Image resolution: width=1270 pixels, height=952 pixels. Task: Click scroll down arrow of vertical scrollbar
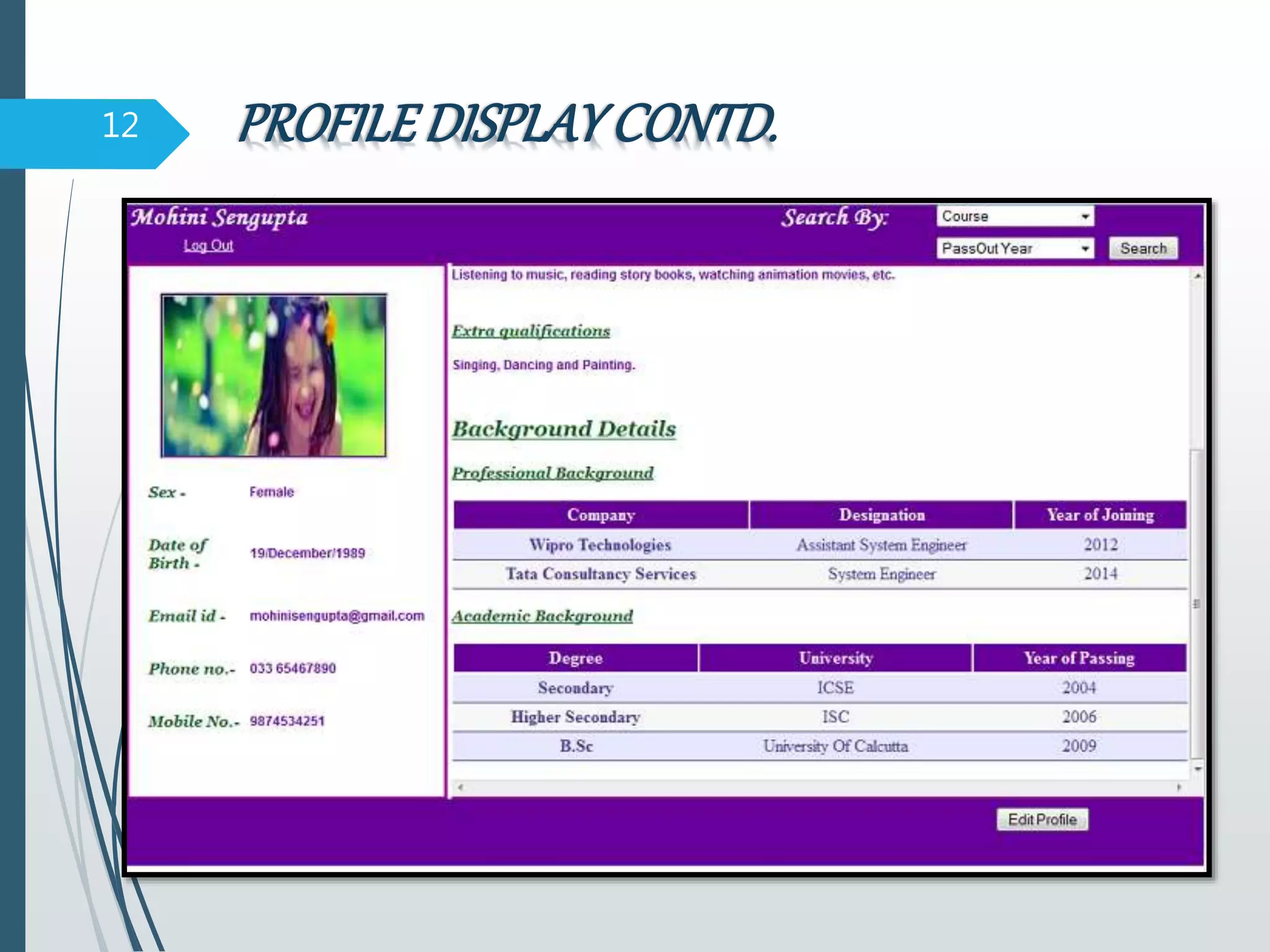[x=1197, y=769]
